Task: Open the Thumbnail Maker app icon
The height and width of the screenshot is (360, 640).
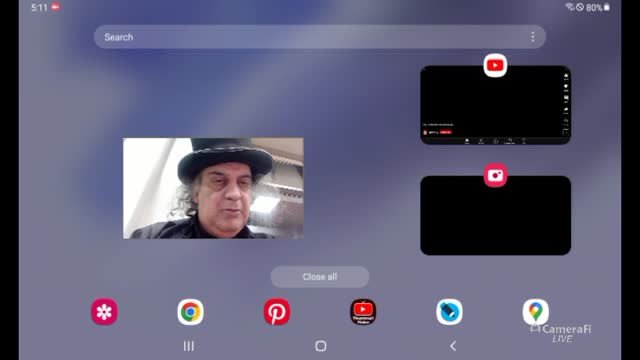Action: point(363,312)
